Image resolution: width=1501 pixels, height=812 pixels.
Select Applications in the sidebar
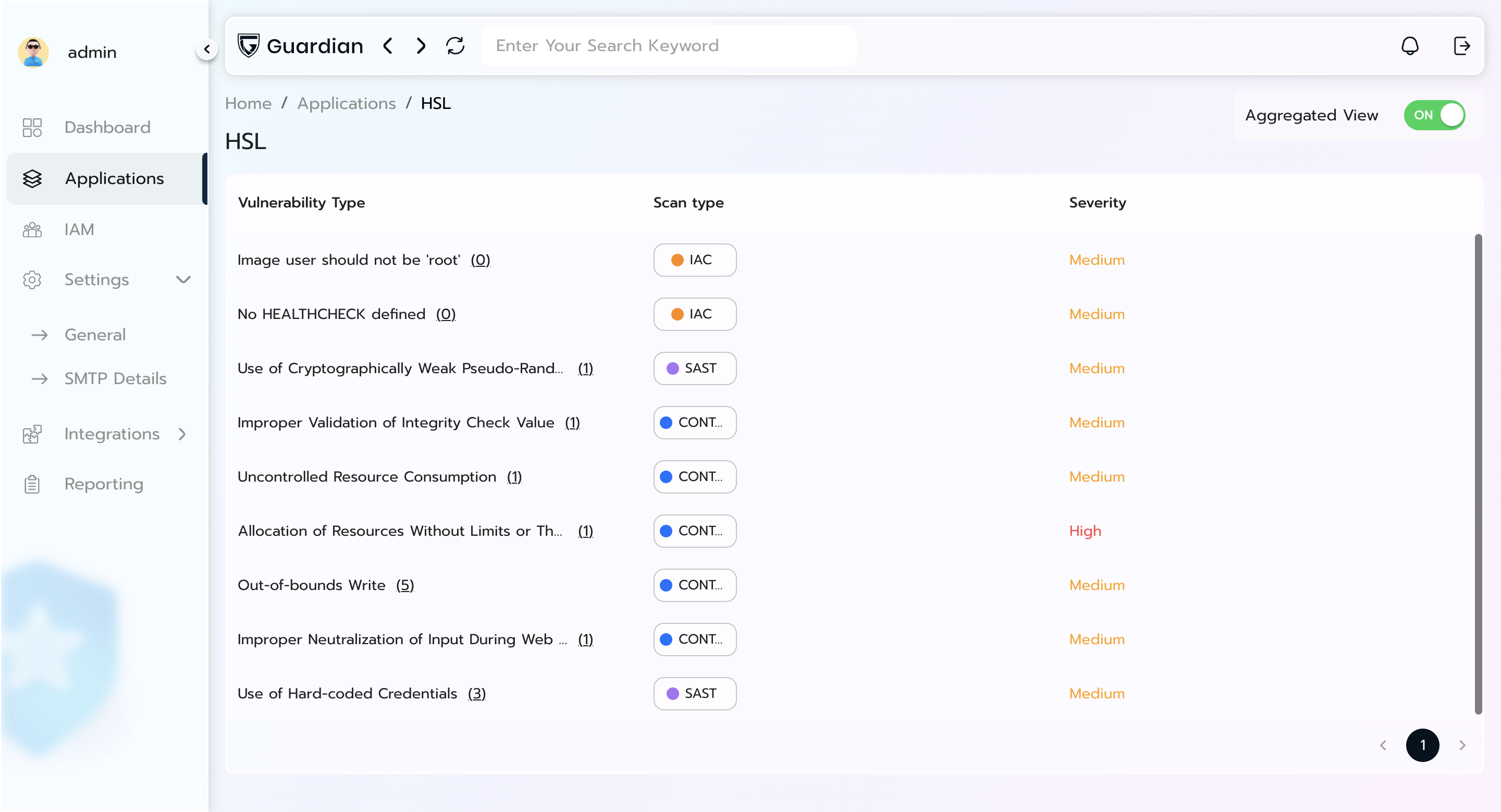pyautogui.click(x=107, y=179)
